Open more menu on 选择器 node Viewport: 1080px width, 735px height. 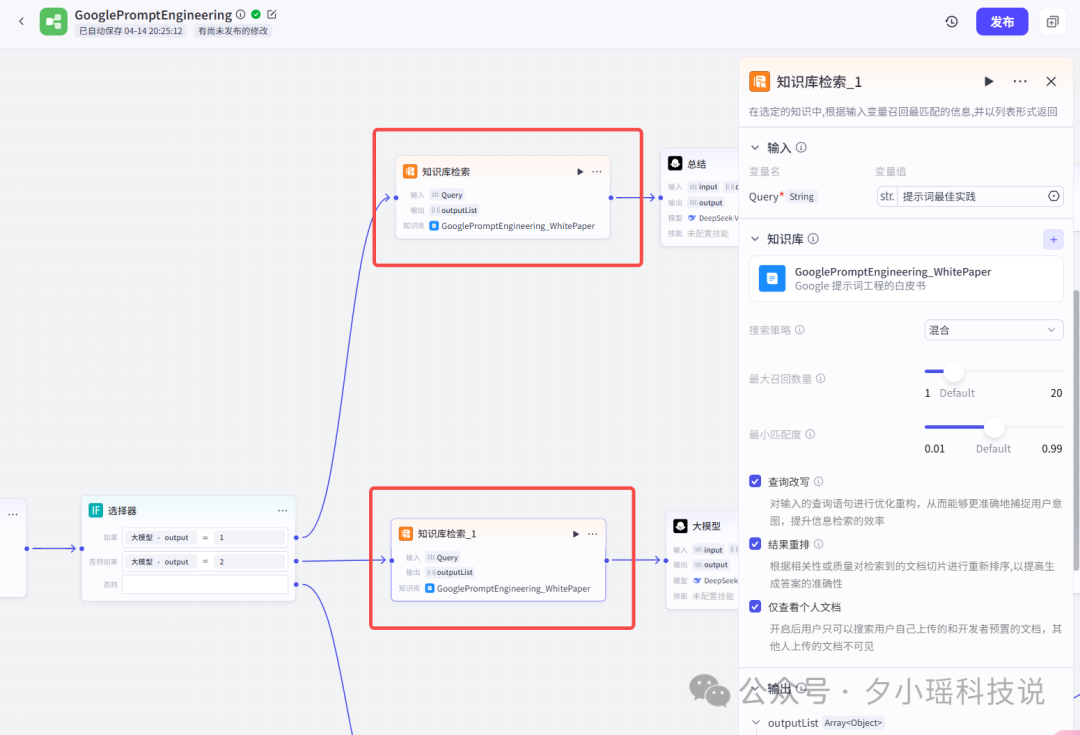pos(282,510)
